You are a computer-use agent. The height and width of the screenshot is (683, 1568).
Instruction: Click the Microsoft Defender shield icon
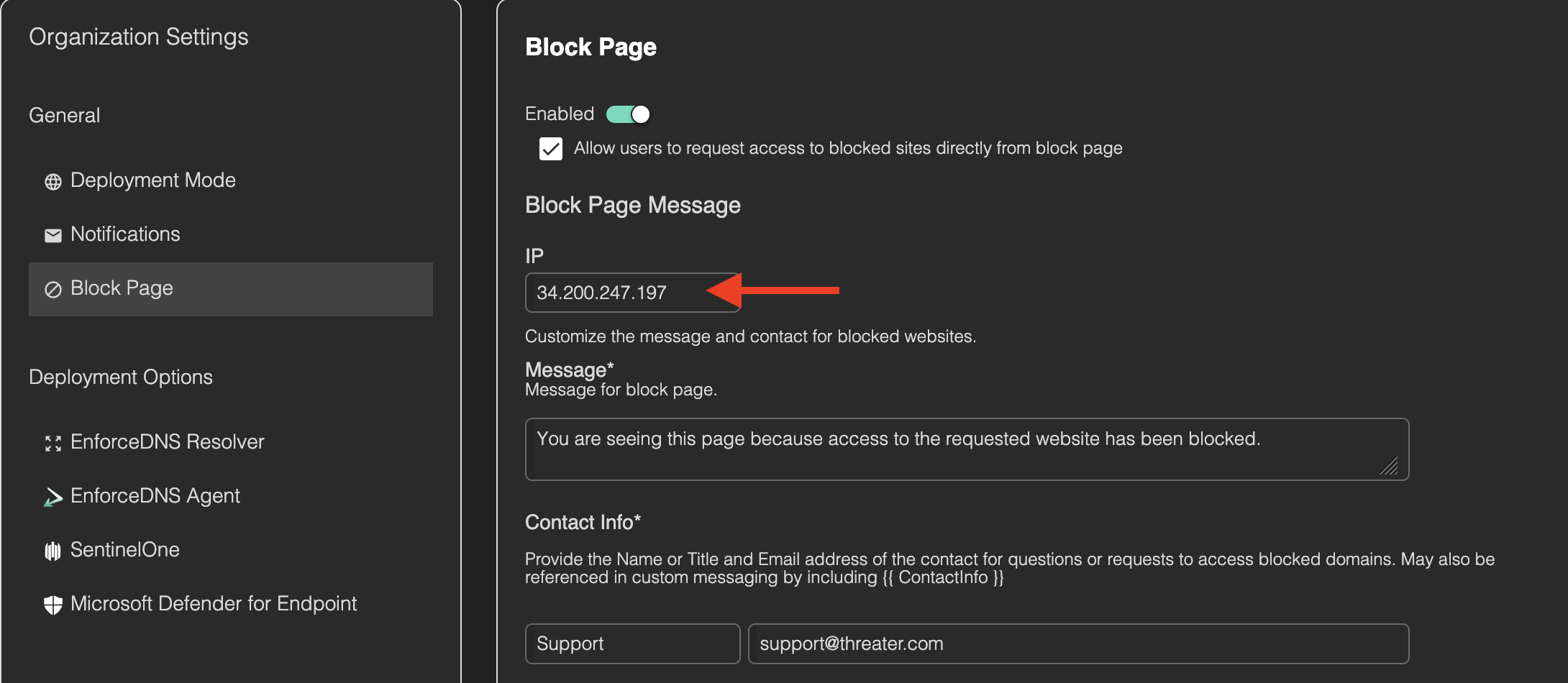(53, 605)
